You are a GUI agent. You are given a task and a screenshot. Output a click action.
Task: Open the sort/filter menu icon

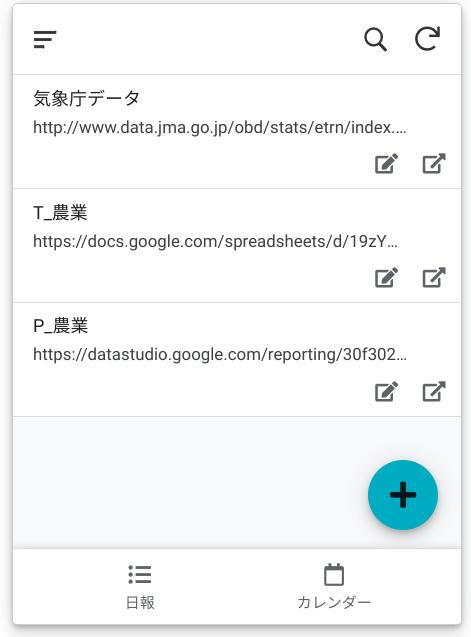coord(45,39)
